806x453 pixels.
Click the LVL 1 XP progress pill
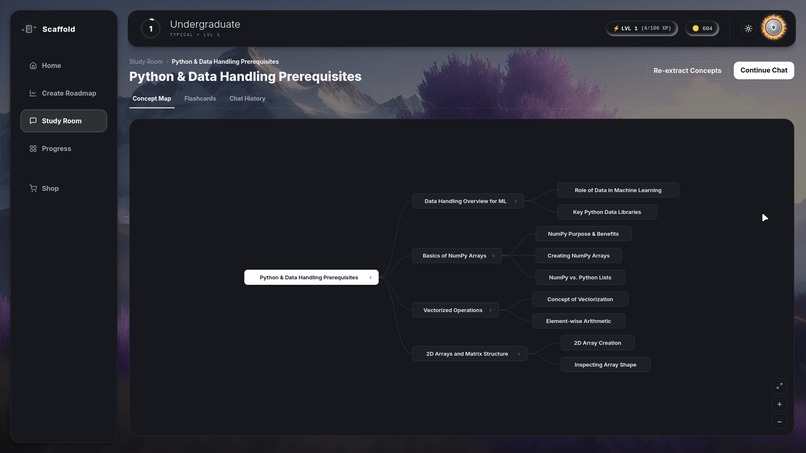pyautogui.click(x=642, y=28)
